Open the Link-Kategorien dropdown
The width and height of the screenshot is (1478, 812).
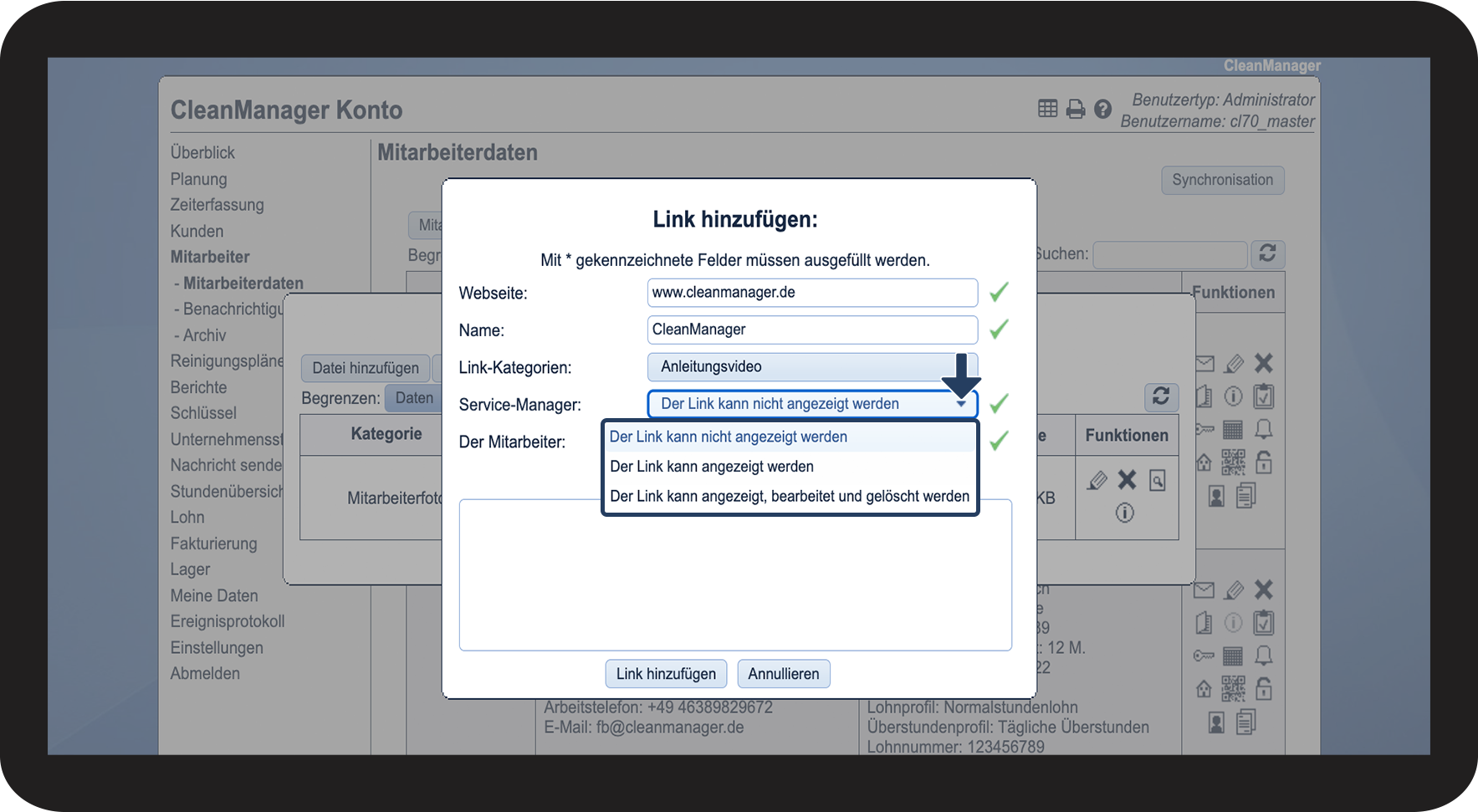click(803, 367)
